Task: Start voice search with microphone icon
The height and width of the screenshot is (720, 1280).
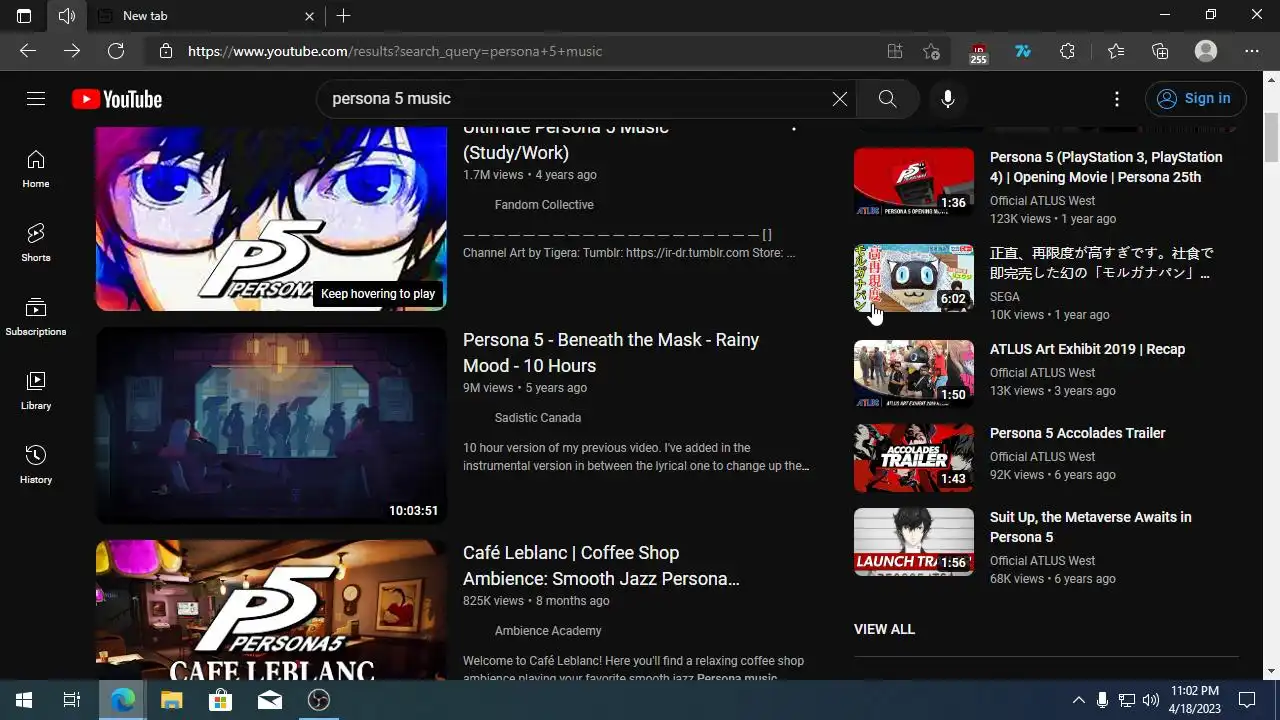Action: [948, 99]
